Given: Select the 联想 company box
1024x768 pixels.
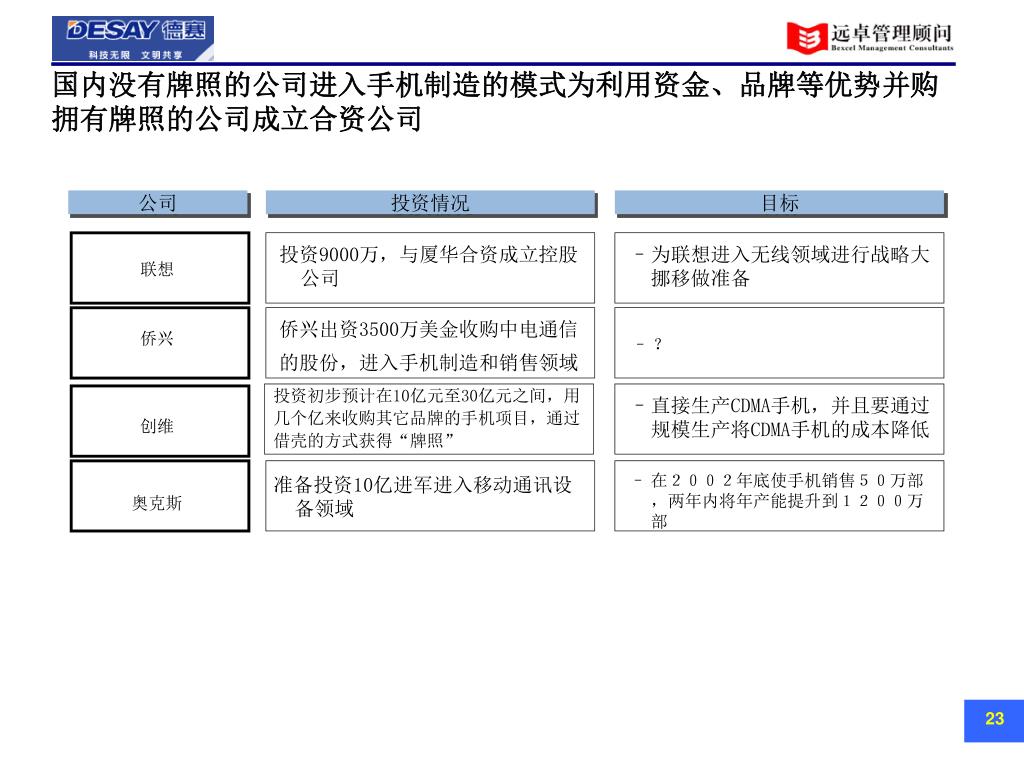Looking at the screenshot, I should (x=160, y=268).
